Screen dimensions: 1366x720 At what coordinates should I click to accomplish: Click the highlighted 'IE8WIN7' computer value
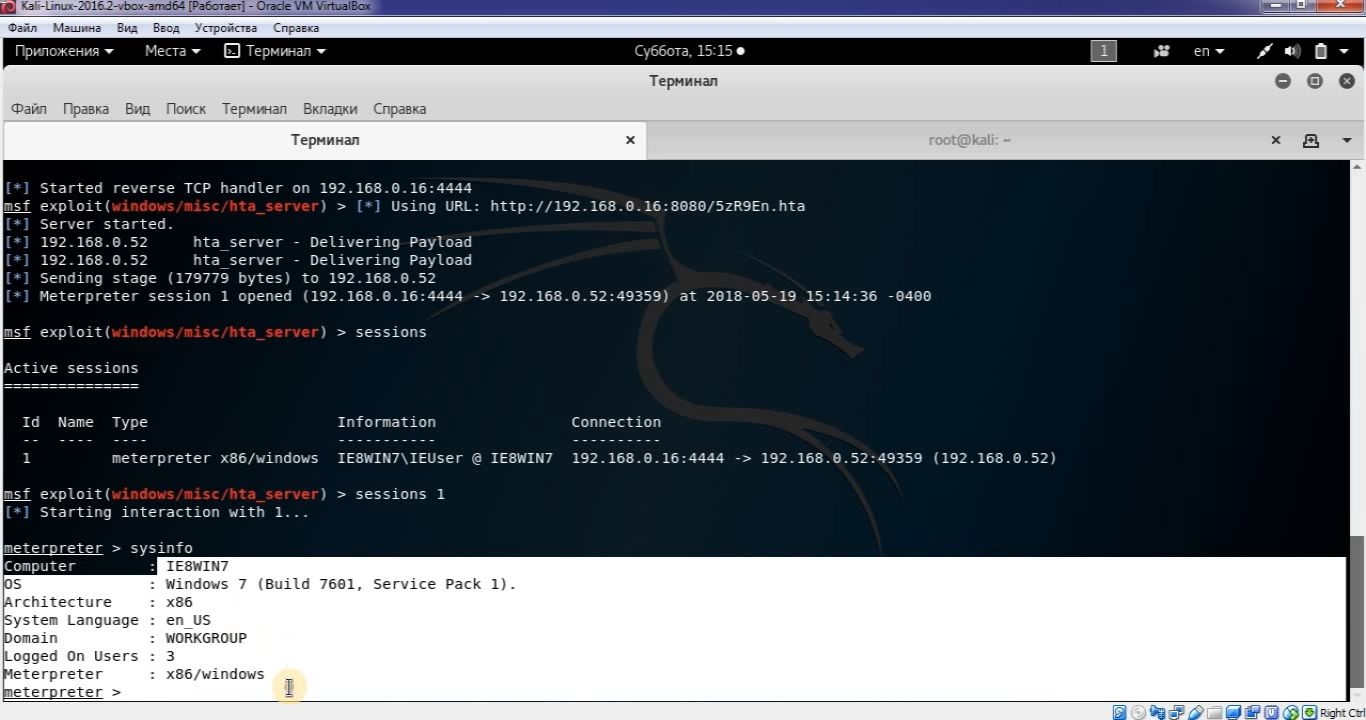click(x=197, y=566)
